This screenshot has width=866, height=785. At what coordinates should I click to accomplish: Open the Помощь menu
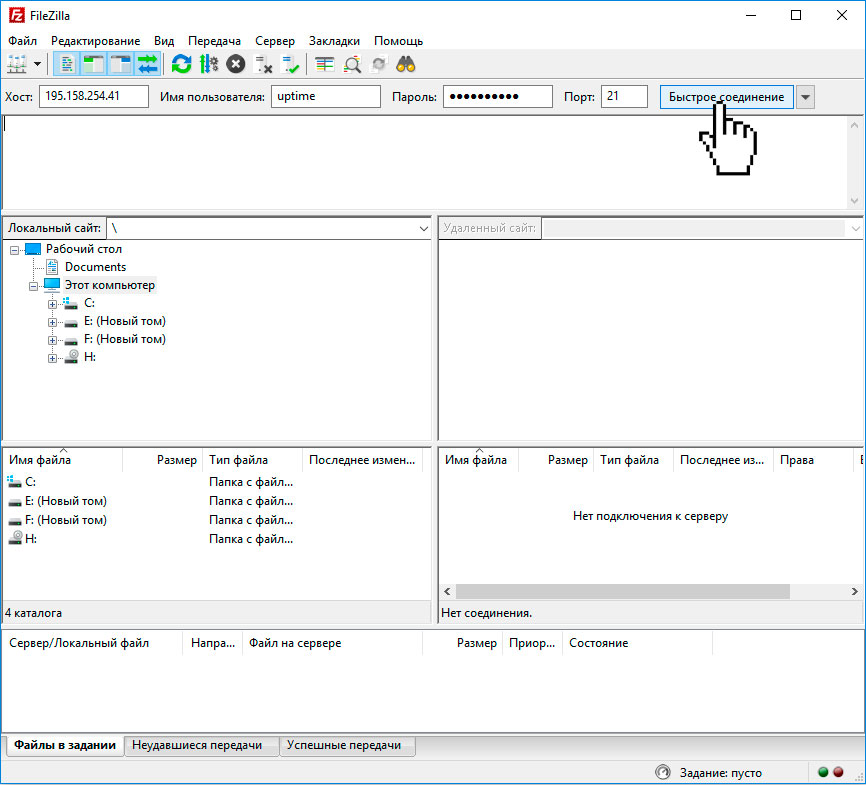point(398,41)
